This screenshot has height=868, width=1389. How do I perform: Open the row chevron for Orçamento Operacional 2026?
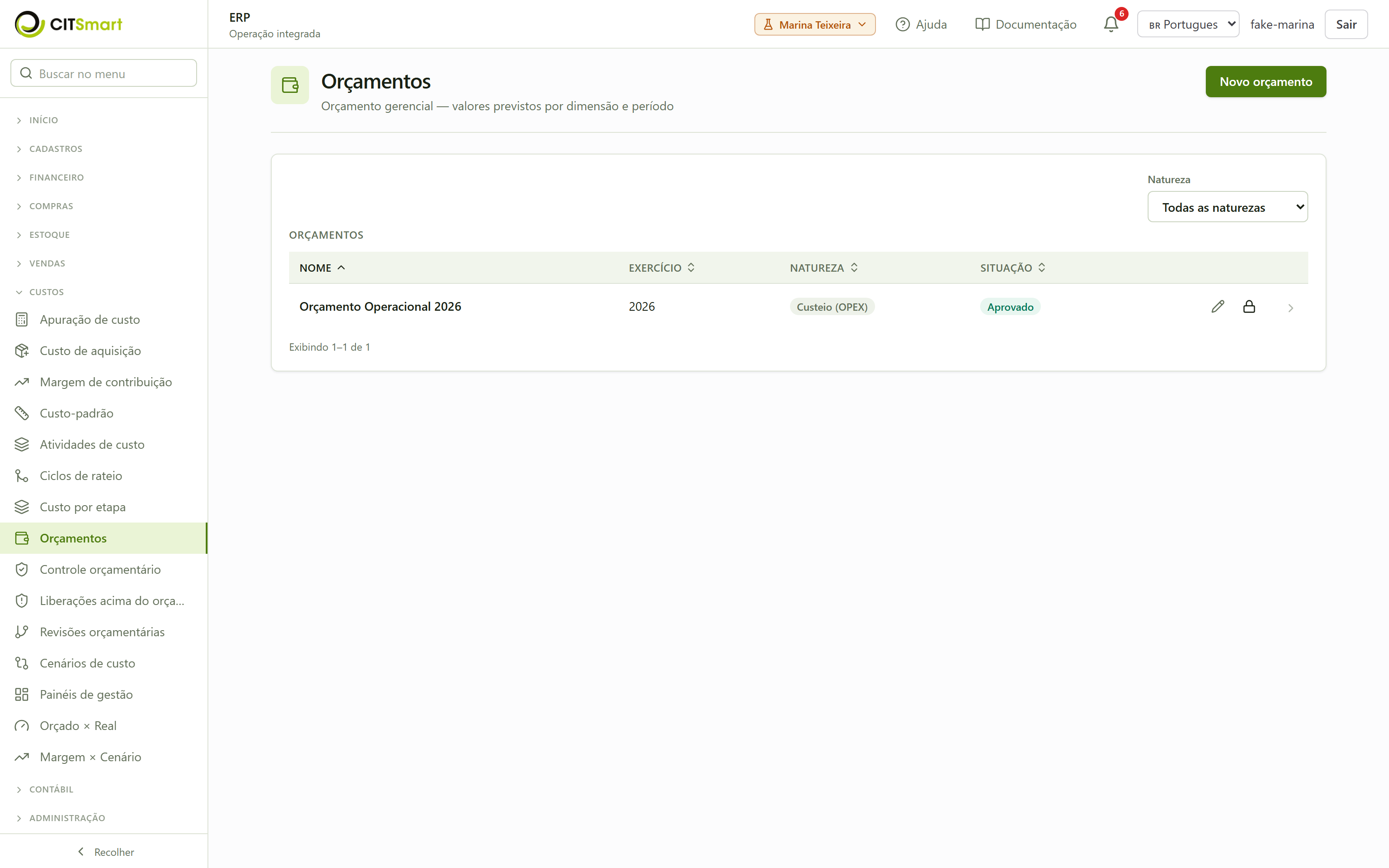point(1290,308)
